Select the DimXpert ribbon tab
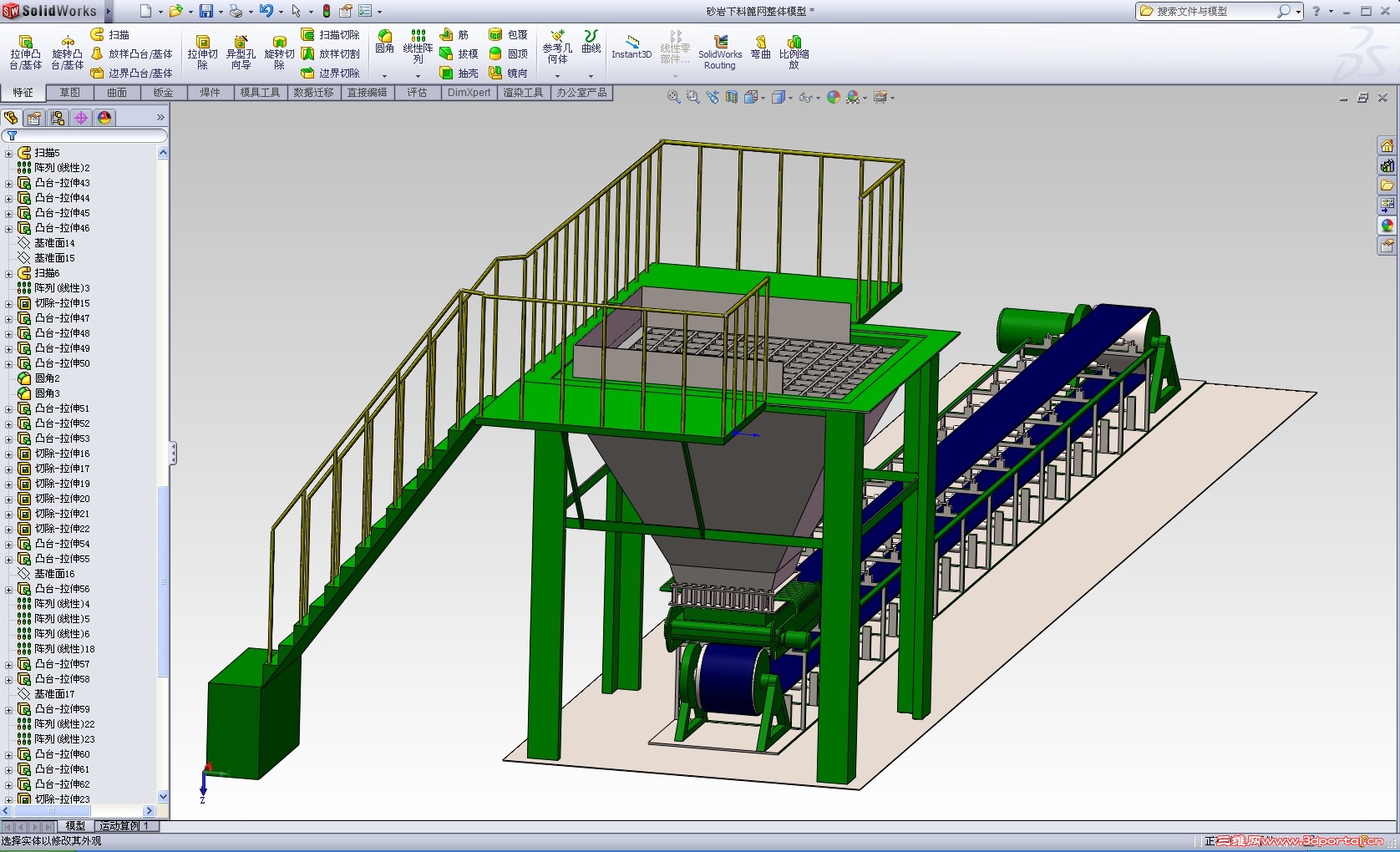 469,93
